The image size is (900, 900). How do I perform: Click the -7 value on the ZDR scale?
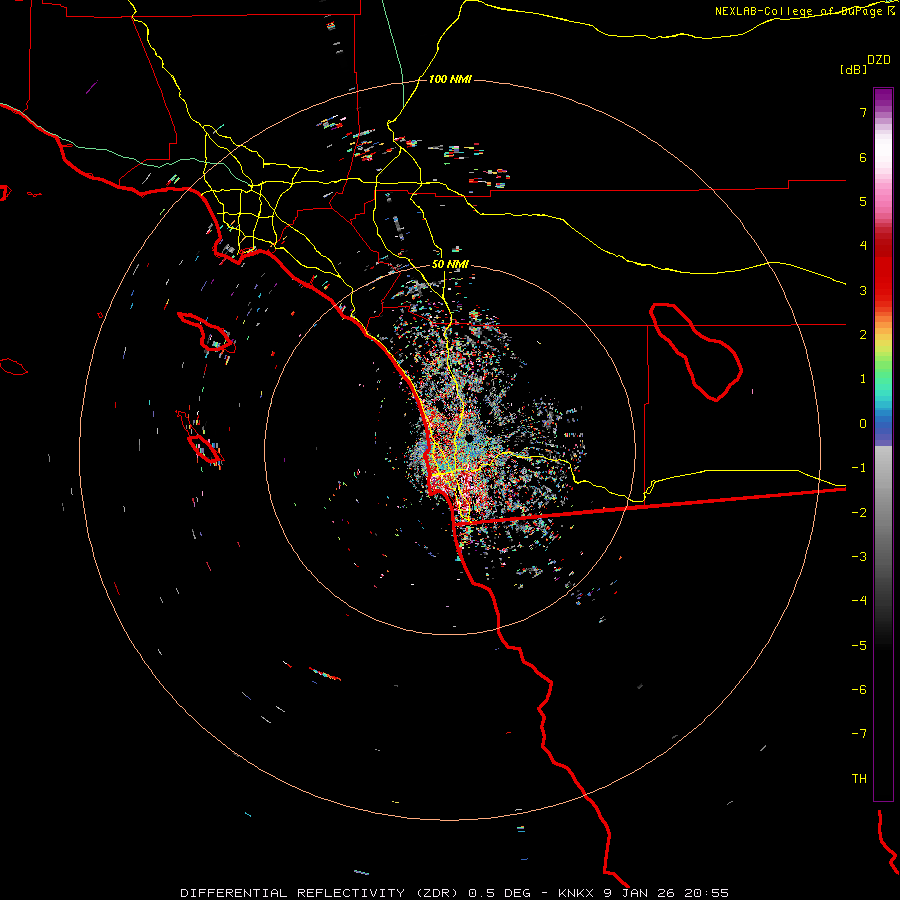click(x=859, y=734)
